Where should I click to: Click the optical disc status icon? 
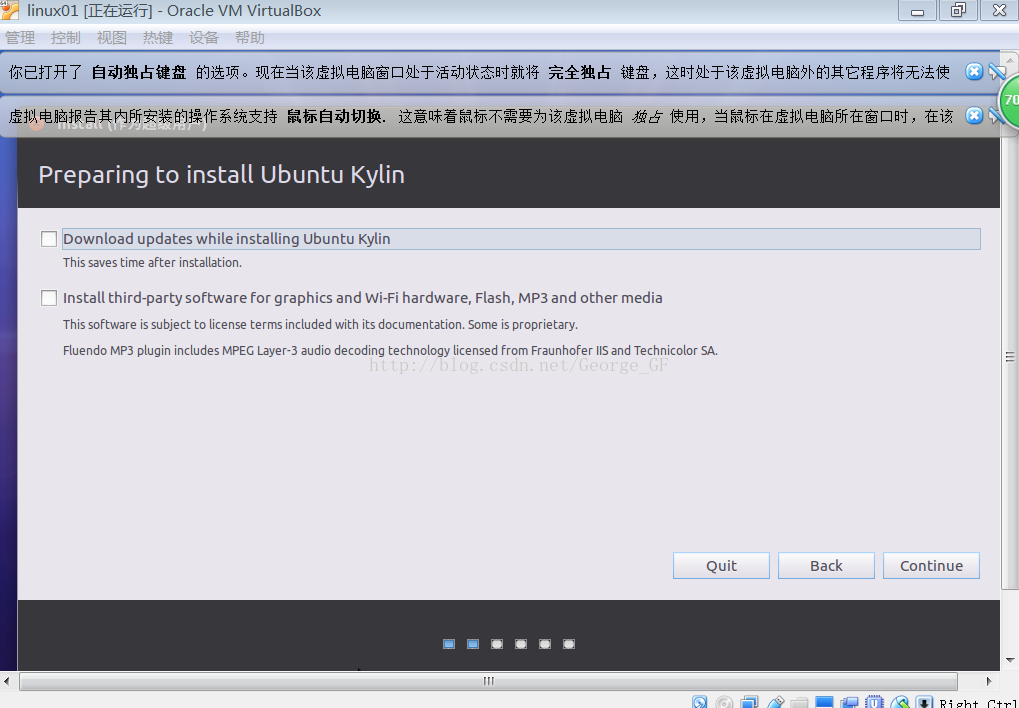725,702
